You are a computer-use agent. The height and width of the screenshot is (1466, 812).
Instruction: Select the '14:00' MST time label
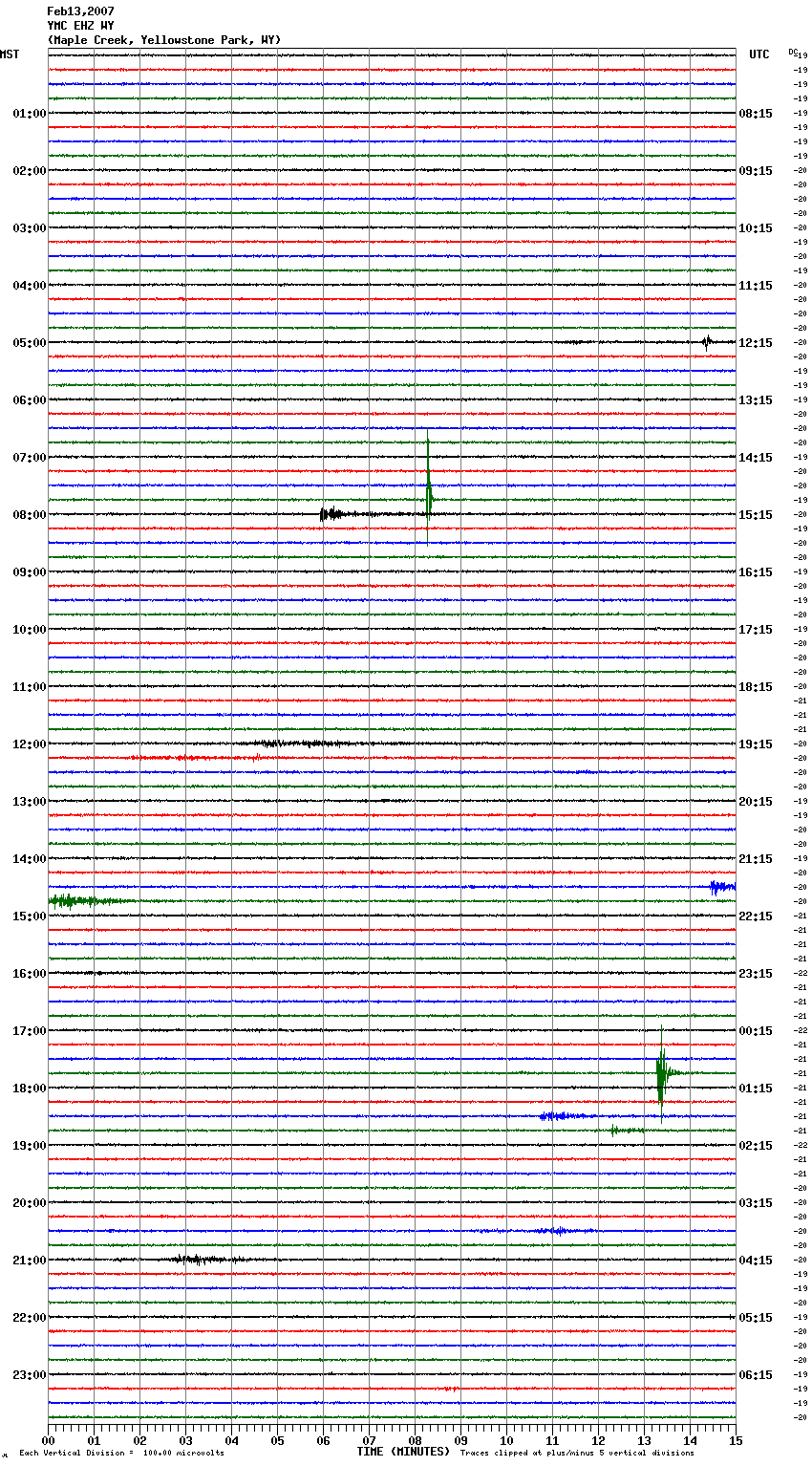30,859
